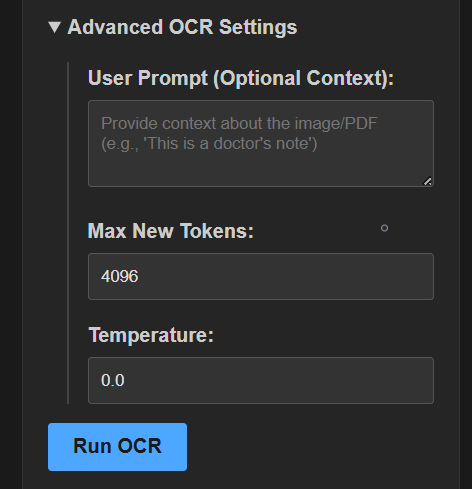Image resolution: width=472 pixels, height=489 pixels.
Task: Focus the User Prompt text area
Action: click(x=261, y=143)
